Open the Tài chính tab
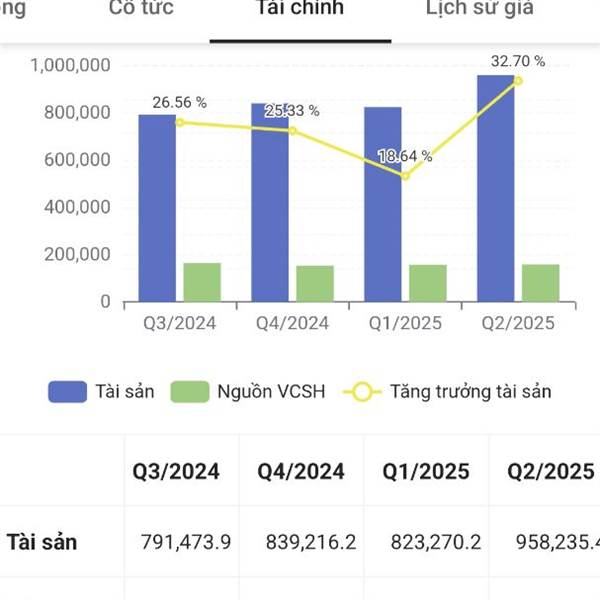600x600 pixels. click(300, 9)
